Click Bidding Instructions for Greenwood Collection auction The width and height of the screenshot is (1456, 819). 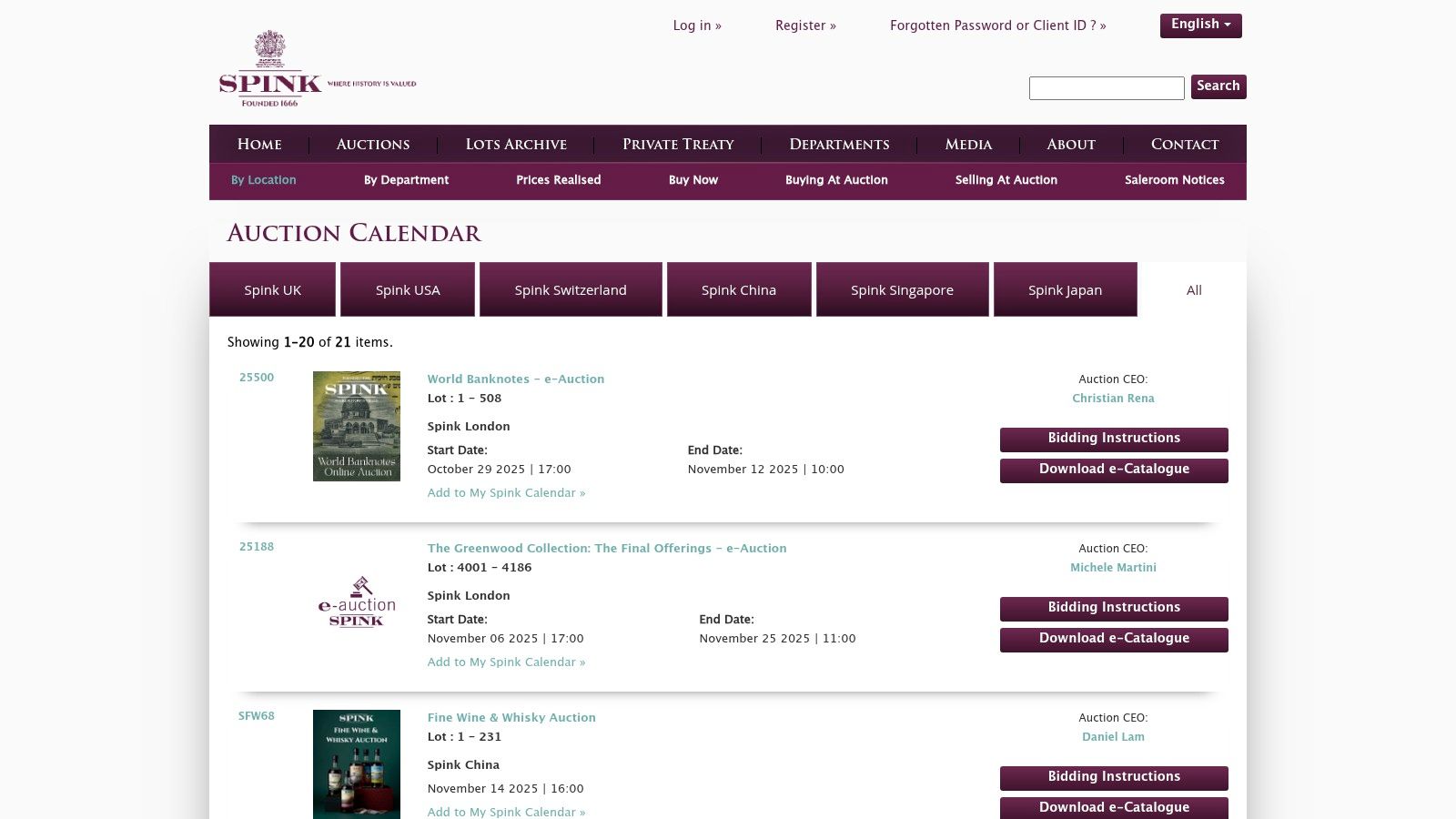[x=1114, y=609]
